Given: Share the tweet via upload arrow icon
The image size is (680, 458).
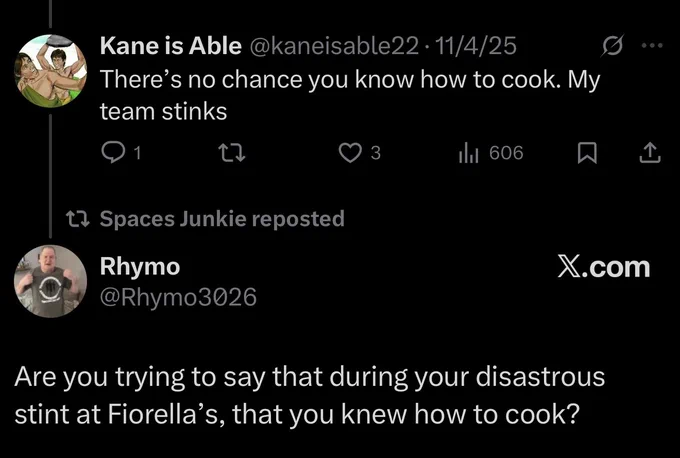Looking at the screenshot, I should (x=650, y=154).
